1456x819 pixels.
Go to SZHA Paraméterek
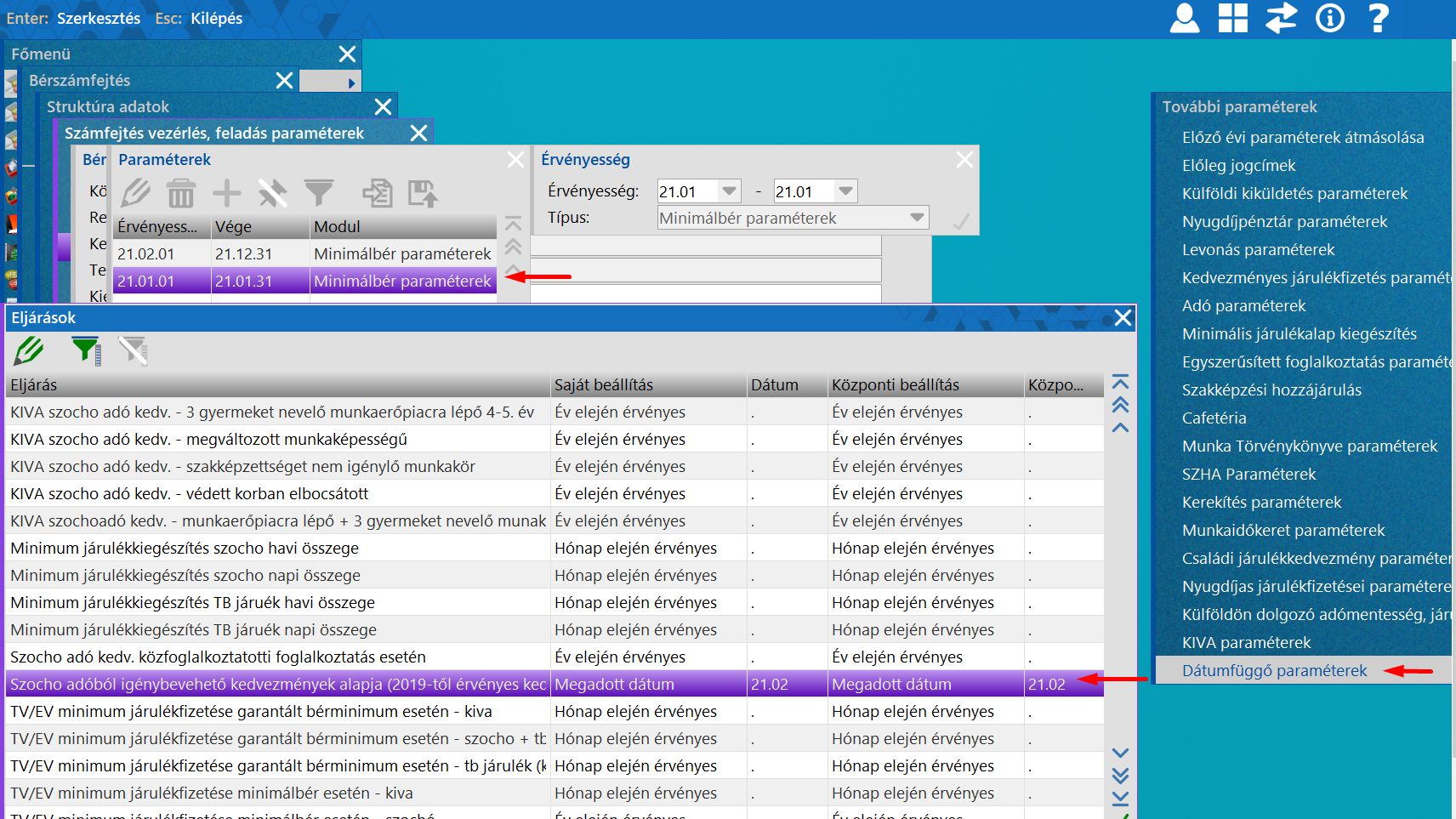(1249, 474)
